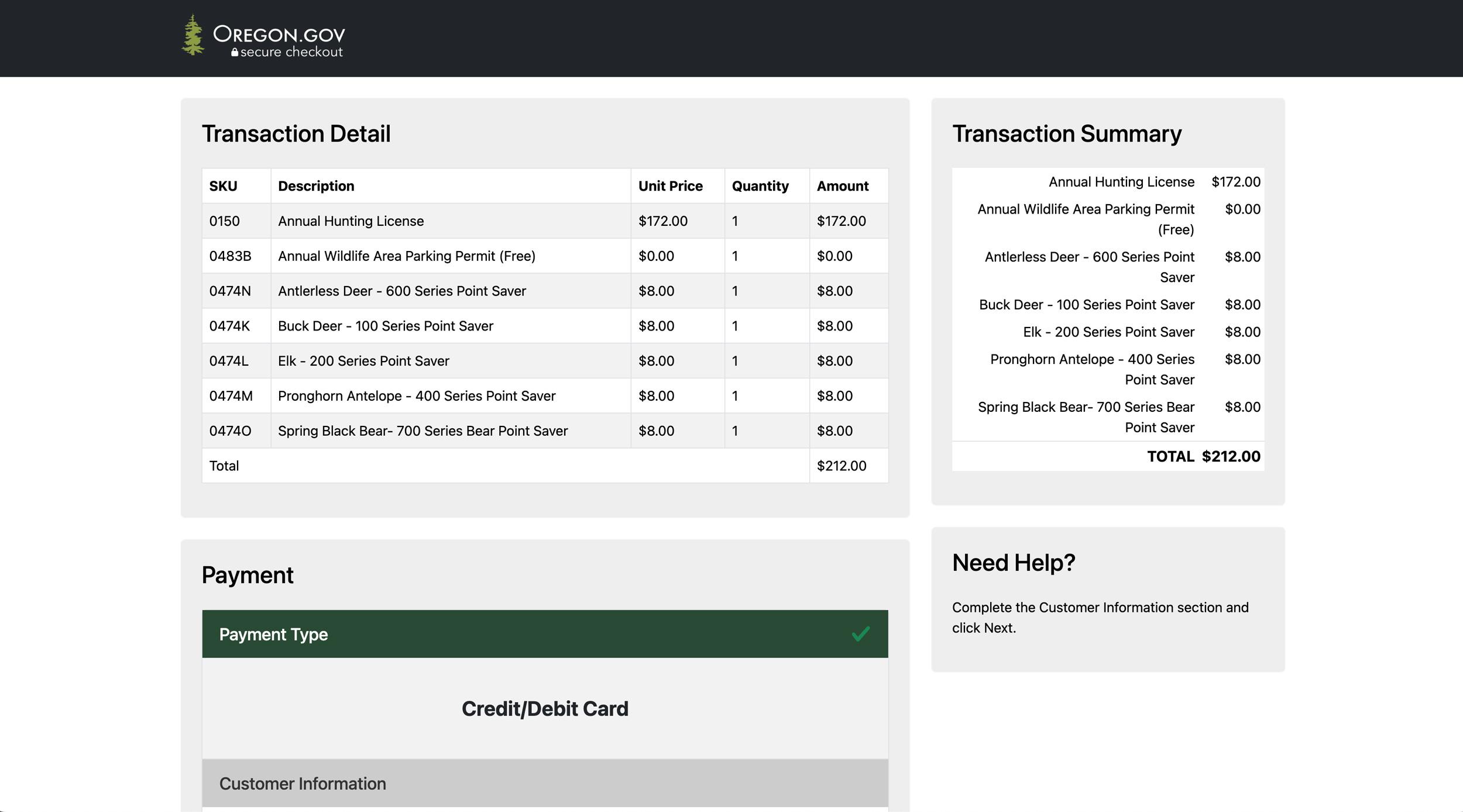Click the Description column header
This screenshot has width=1463, height=812.
(x=316, y=186)
